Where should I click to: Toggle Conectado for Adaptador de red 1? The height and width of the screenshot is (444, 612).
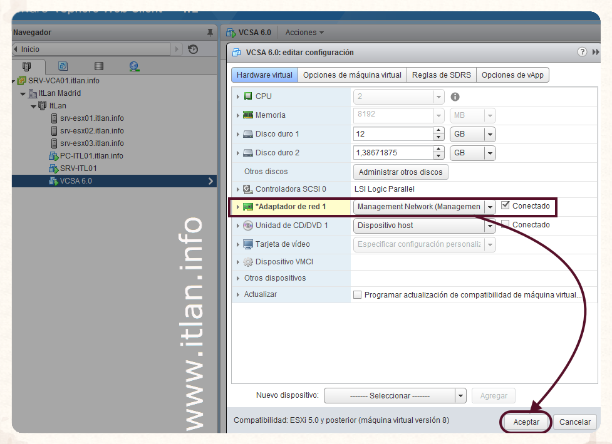(x=506, y=206)
